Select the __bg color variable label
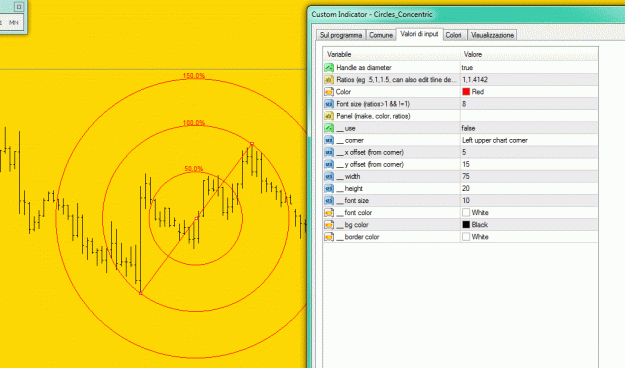 click(x=352, y=225)
